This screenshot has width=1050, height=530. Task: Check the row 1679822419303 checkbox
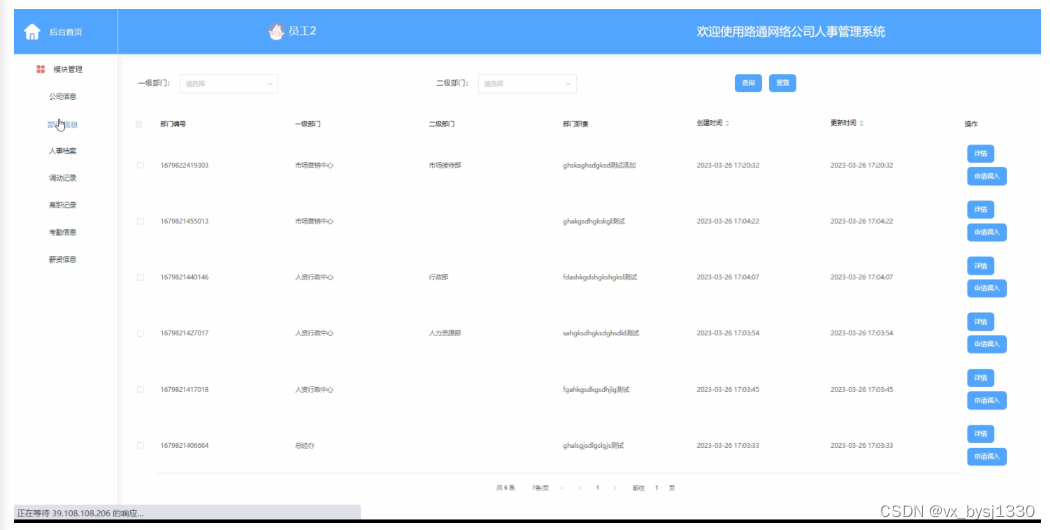click(x=140, y=165)
